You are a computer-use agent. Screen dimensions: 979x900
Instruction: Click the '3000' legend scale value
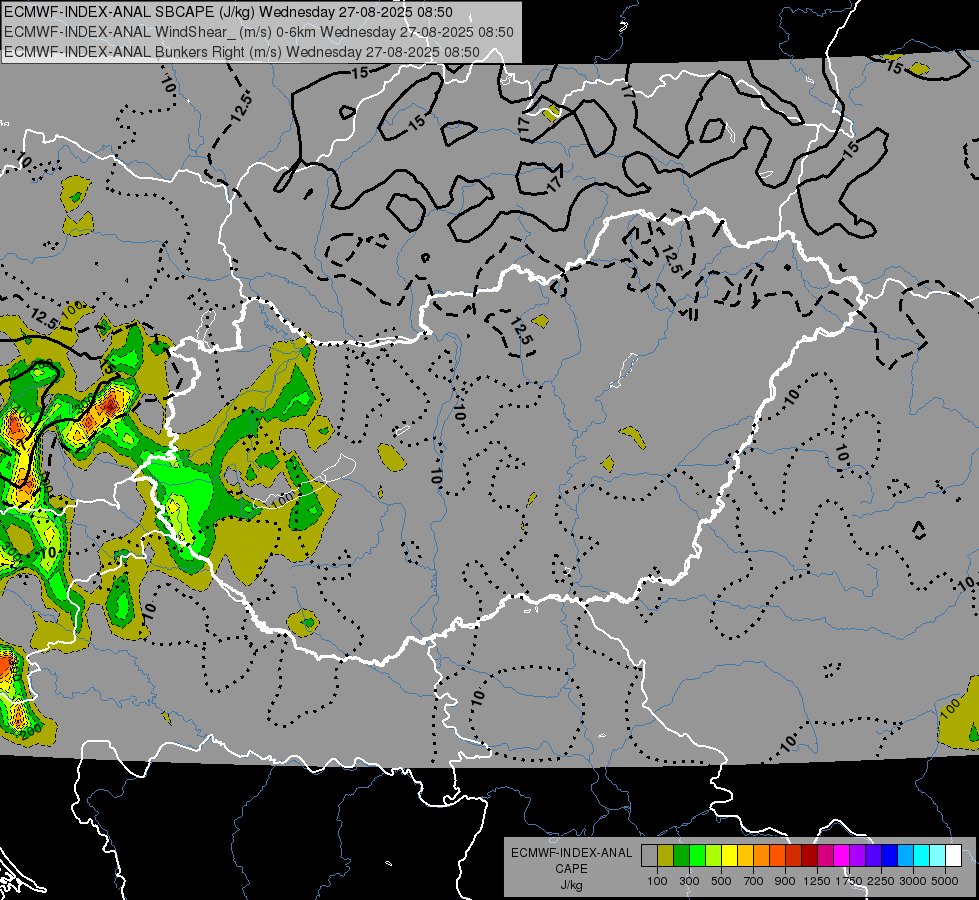(x=913, y=881)
